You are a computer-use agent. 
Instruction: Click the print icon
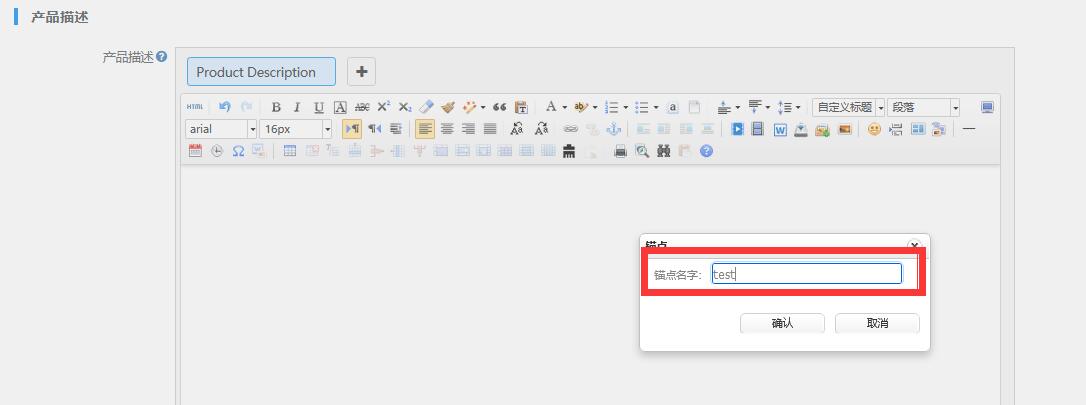coord(620,151)
